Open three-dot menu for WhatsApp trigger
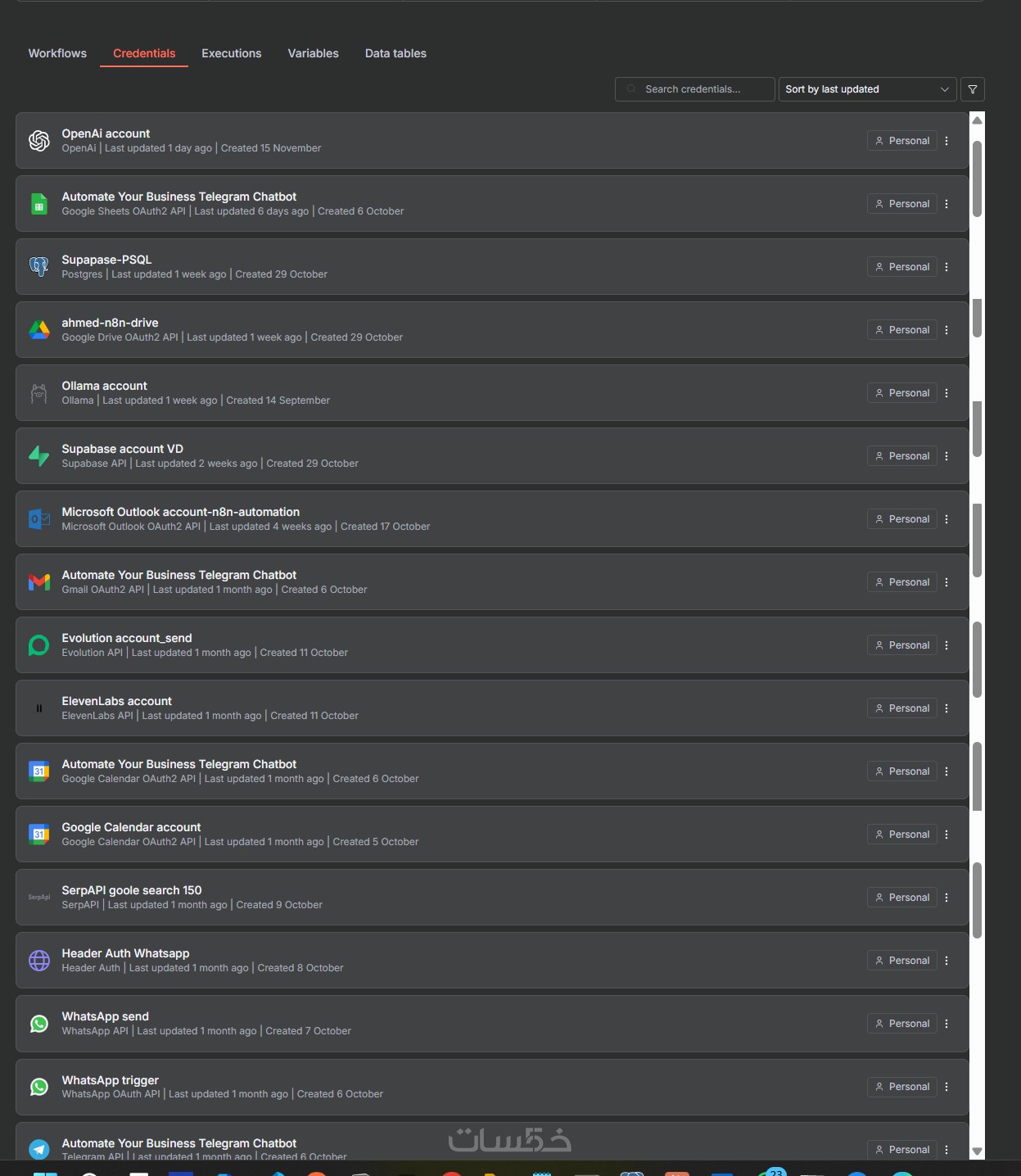1021x1176 pixels. (x=946, y=1087)
